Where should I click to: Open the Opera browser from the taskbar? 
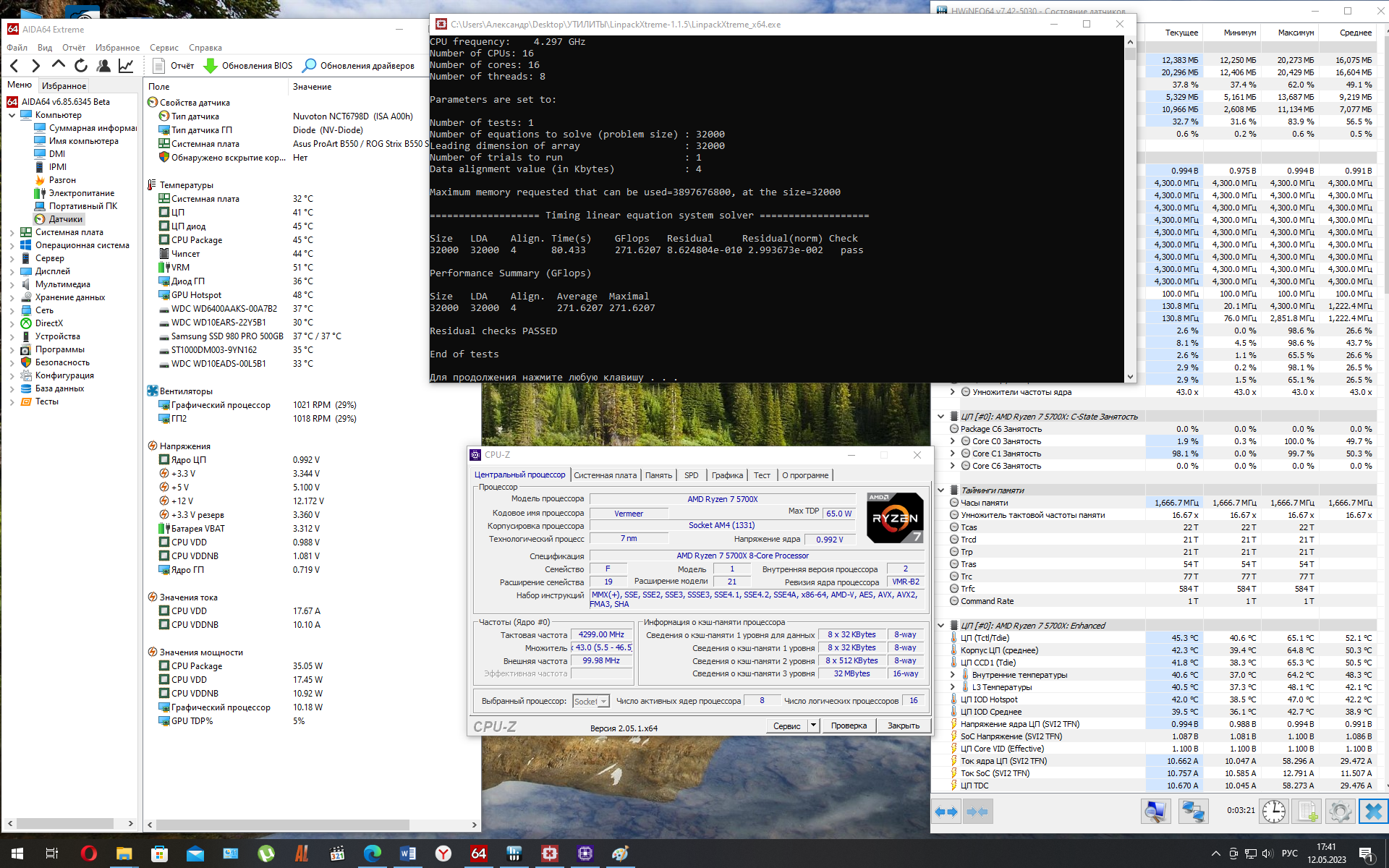[x=88, y=854]
